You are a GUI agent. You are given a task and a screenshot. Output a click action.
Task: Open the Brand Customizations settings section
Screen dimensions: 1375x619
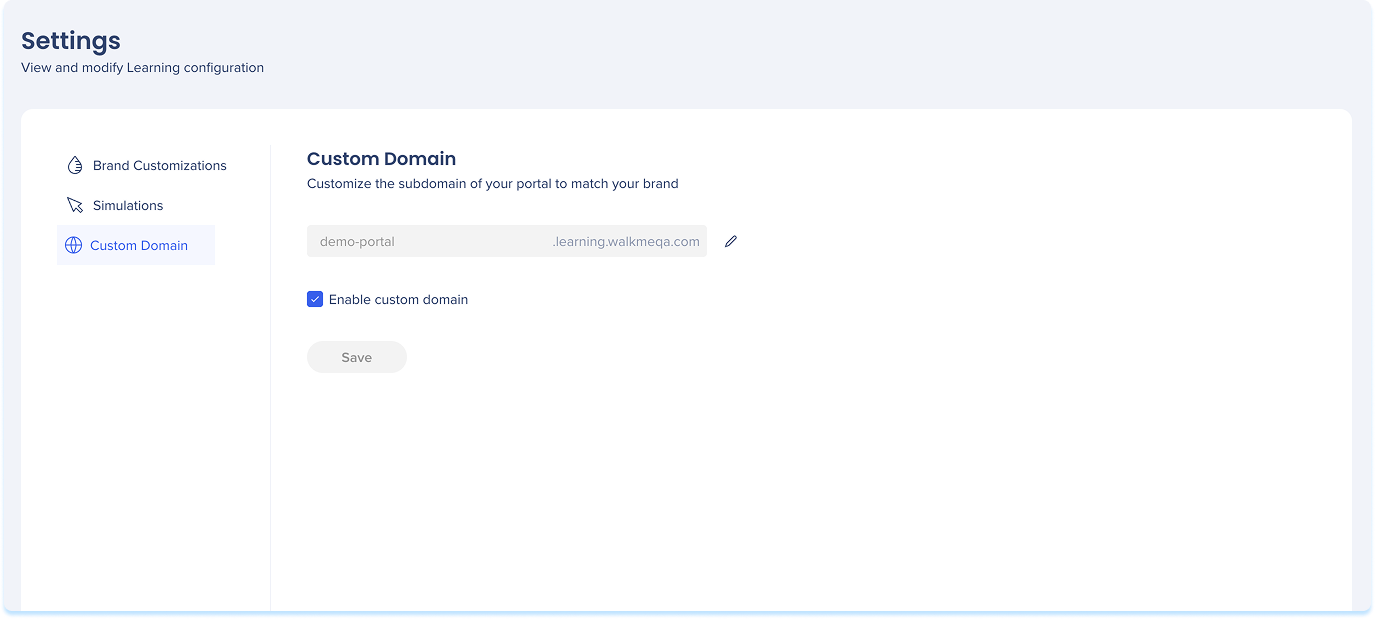click(159, 165)
